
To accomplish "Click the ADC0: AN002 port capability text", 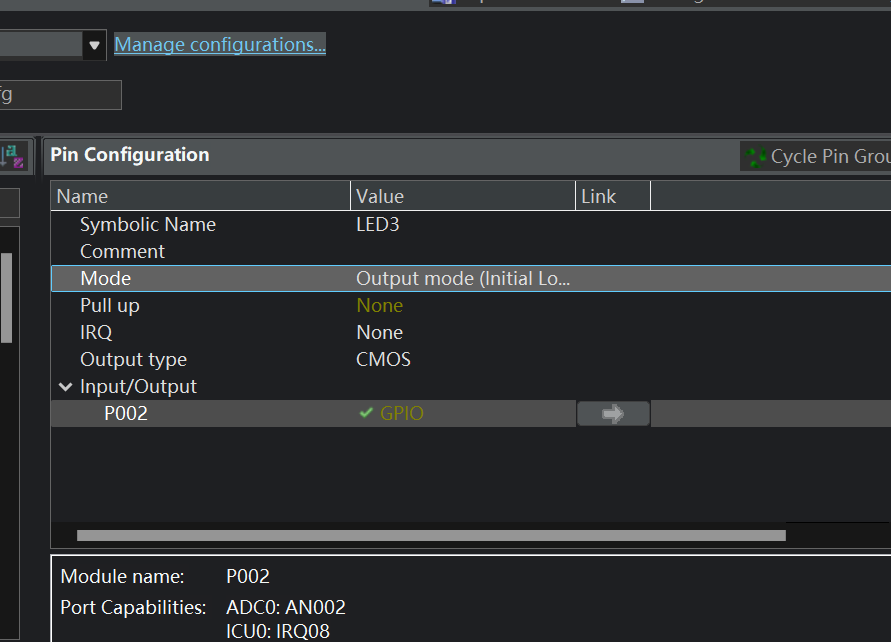I will [x=286, y=607].
